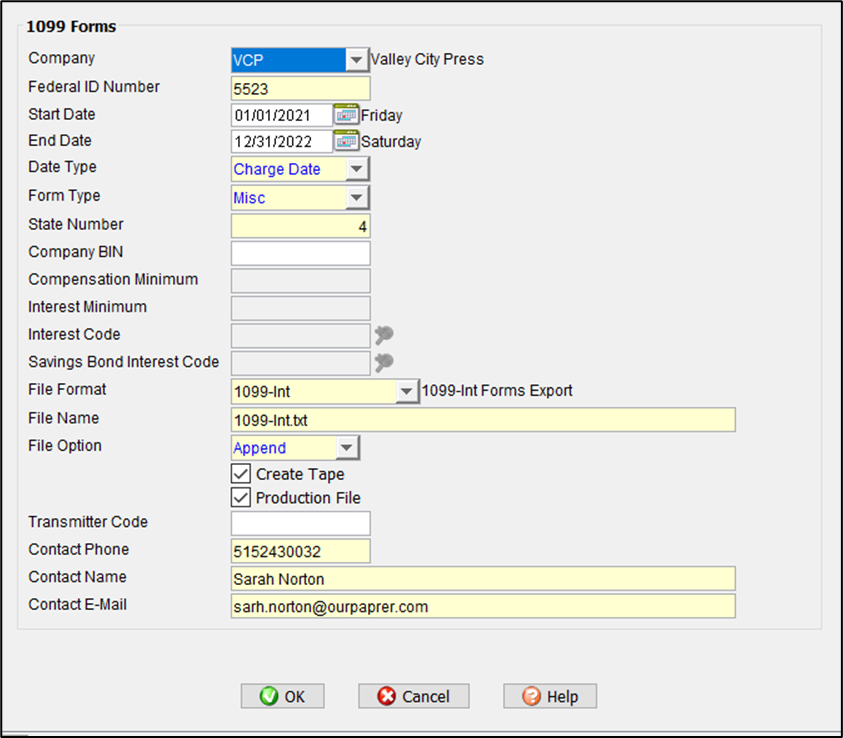Screen dimensions: 843x738
Task: Expand the Company dropdown
Action: (x=357, y=60)
